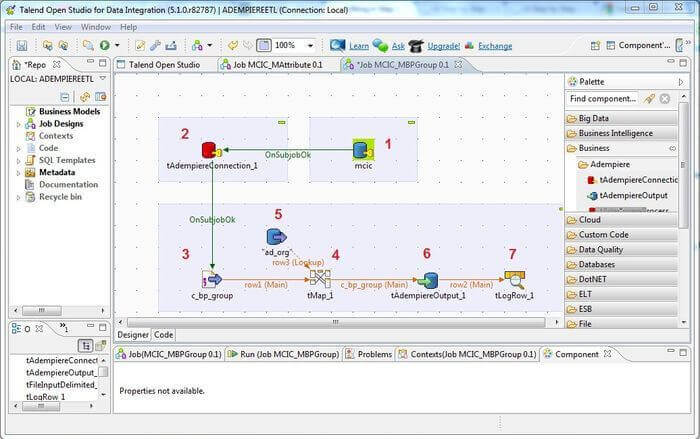Select the tAdempiereConnection_1 component icon
This screenshot has height=439, width=700.
pyautogui.click(x=210, y=150)
